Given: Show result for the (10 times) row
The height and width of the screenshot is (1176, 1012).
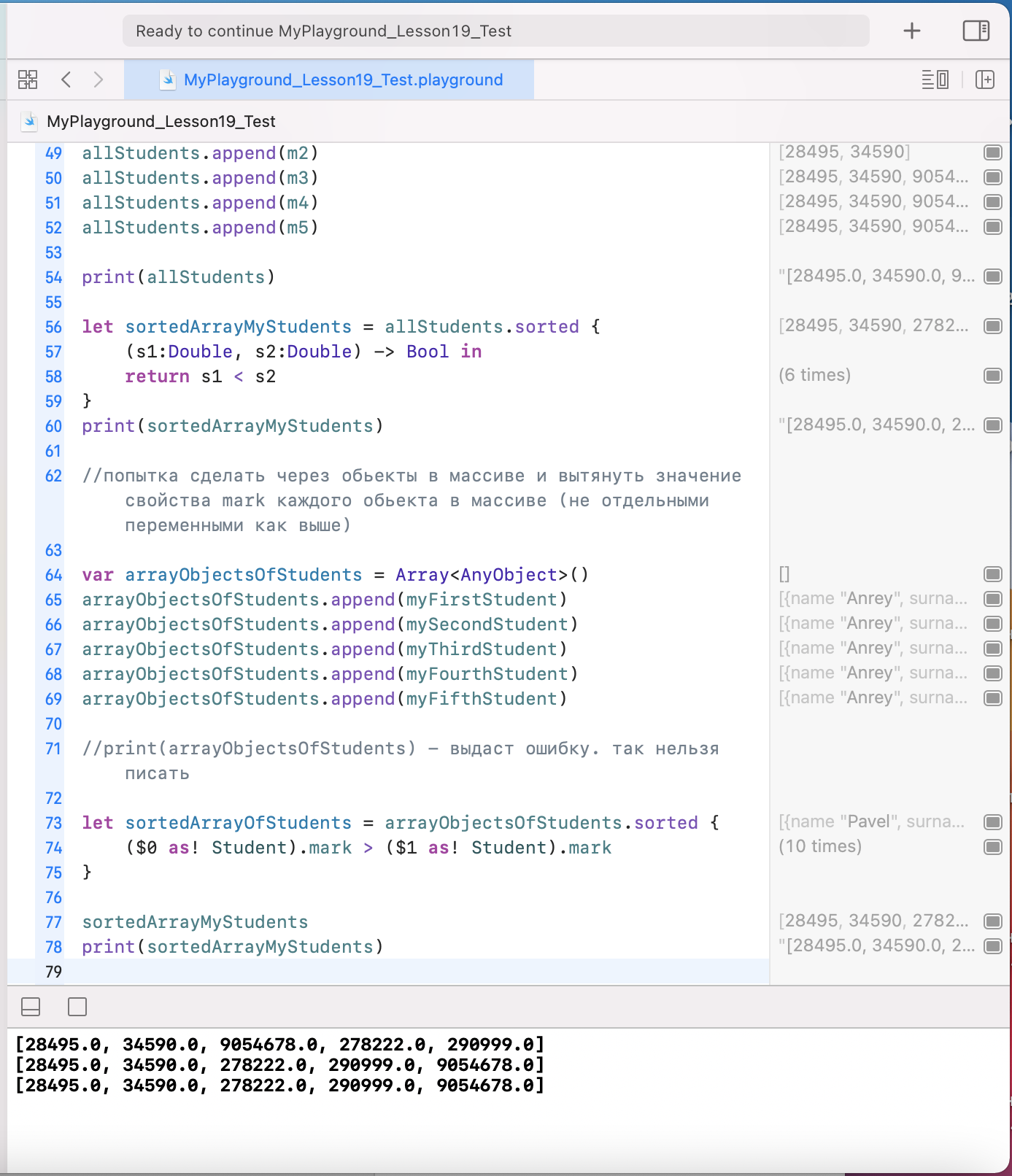Looking at the screenshot, I should tap(993, 846).
